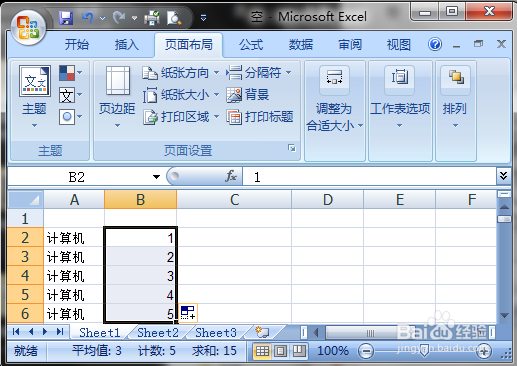Open Excel help
The width and height of the screenshot is (517, 366).
click(x=435, y=44)
